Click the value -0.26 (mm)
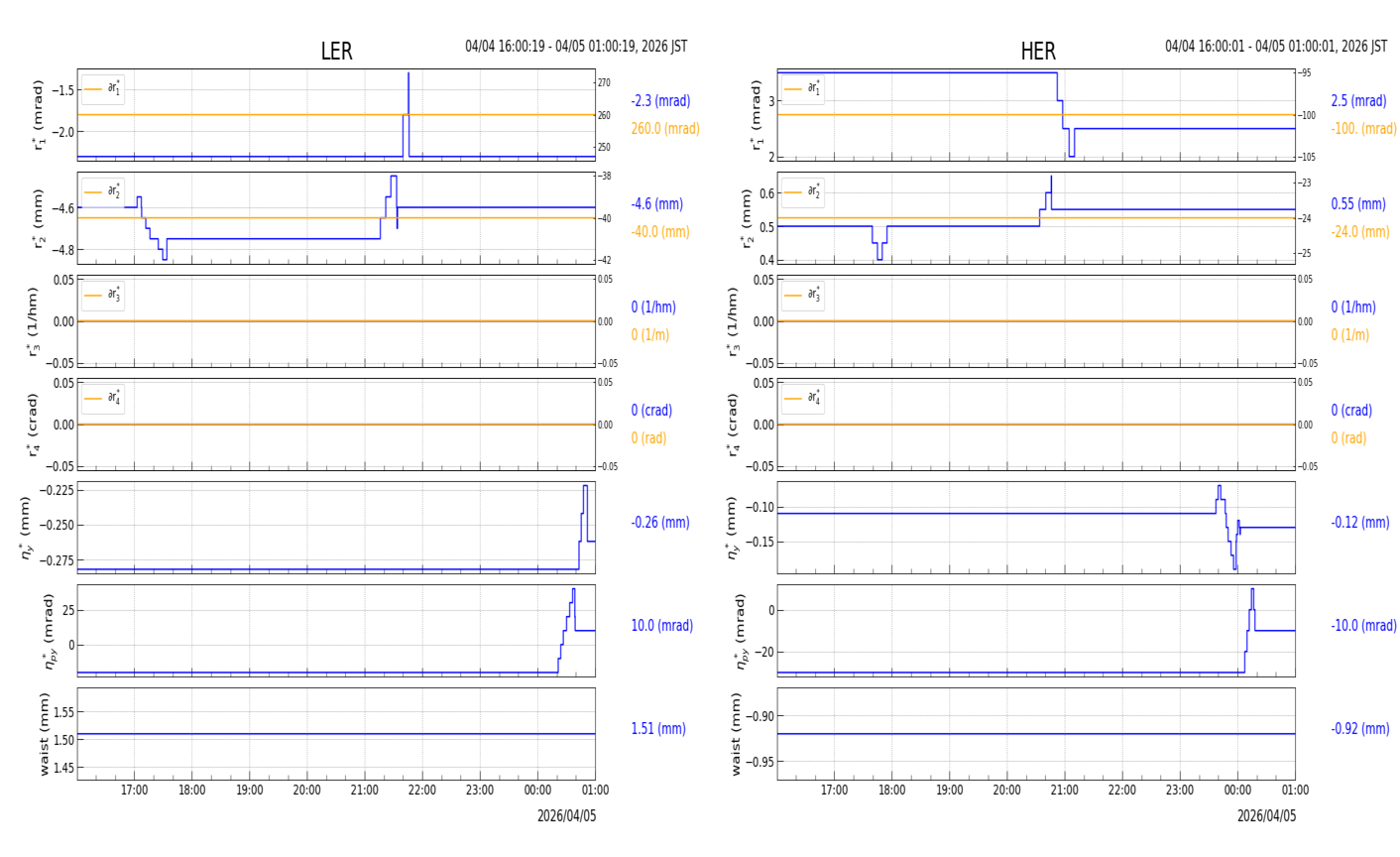The height and width of the screenshot is (857, 1400). (660, 523)
